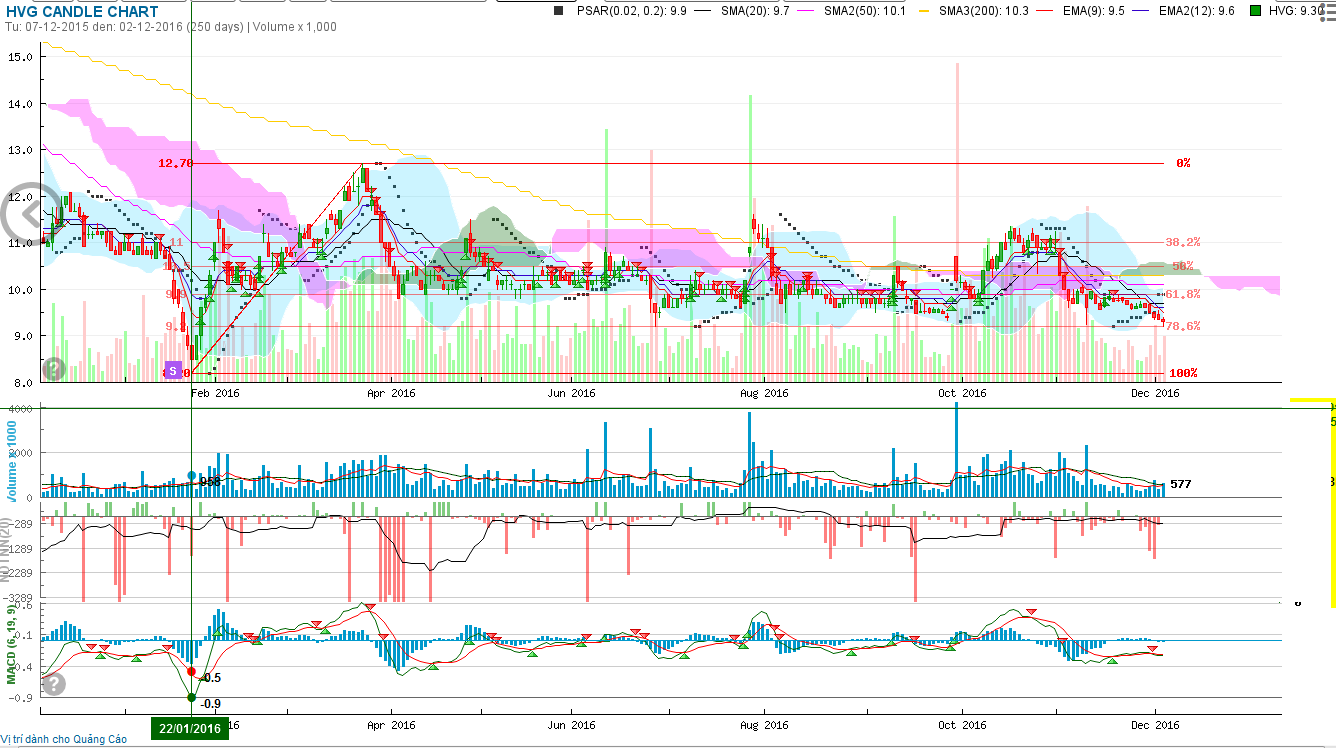Click the Oct 2016 label on the candle chart axis
Image resolution: width=1336 pixels, height=748 pixels.
click(x=962, y=393)
